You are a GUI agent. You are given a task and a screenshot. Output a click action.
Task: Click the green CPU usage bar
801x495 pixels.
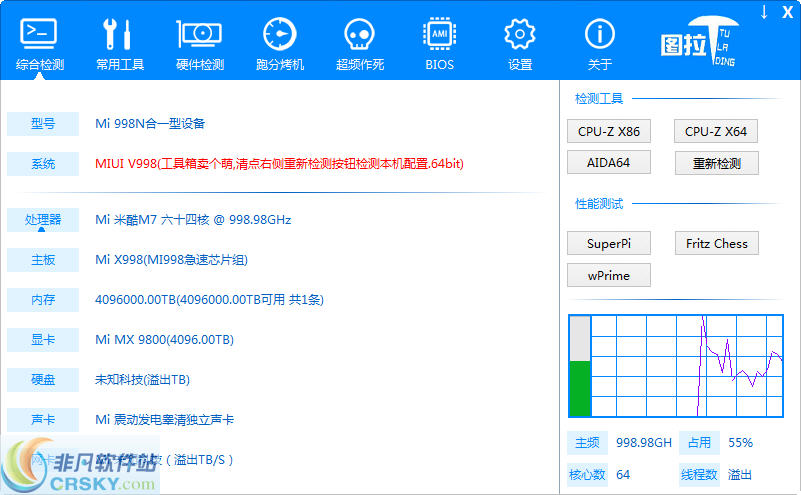point(580,388)
